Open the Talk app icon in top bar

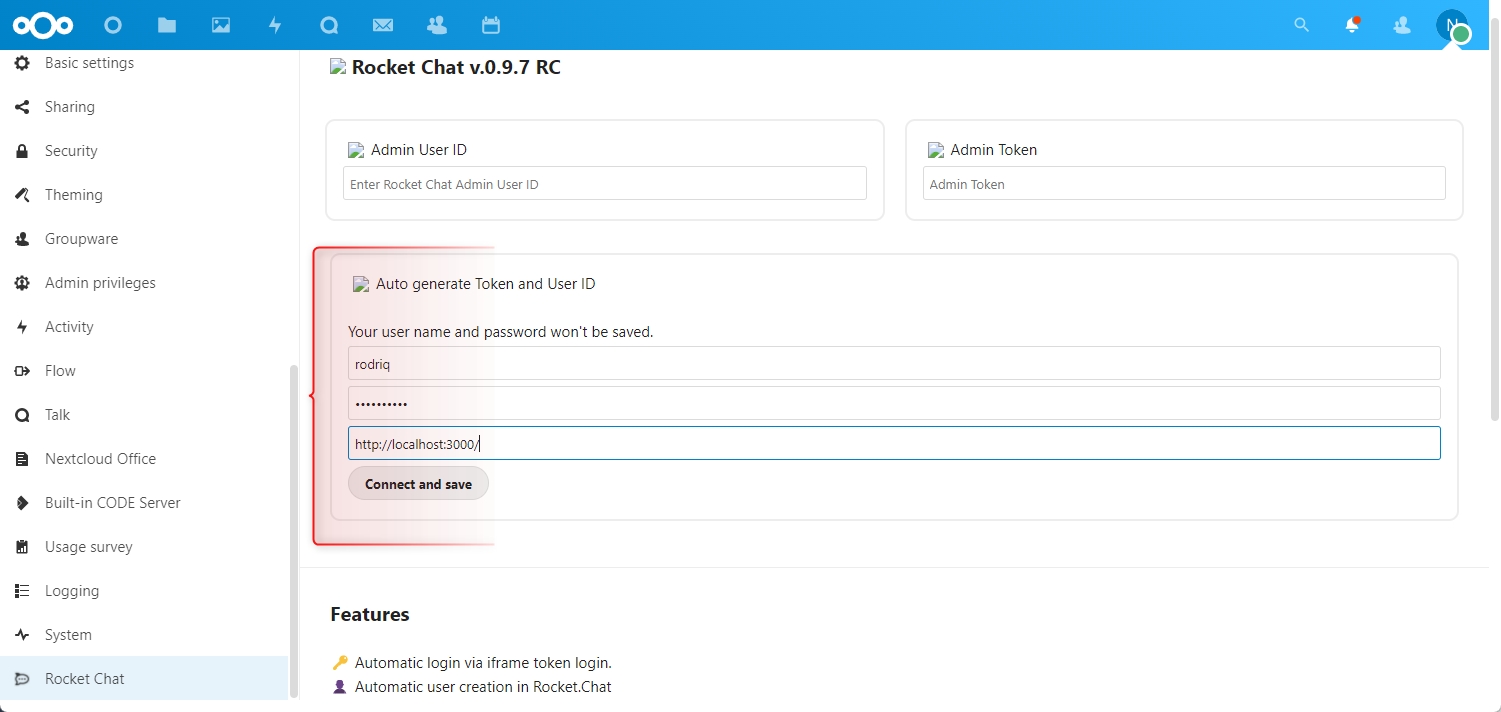click(329, 25)
